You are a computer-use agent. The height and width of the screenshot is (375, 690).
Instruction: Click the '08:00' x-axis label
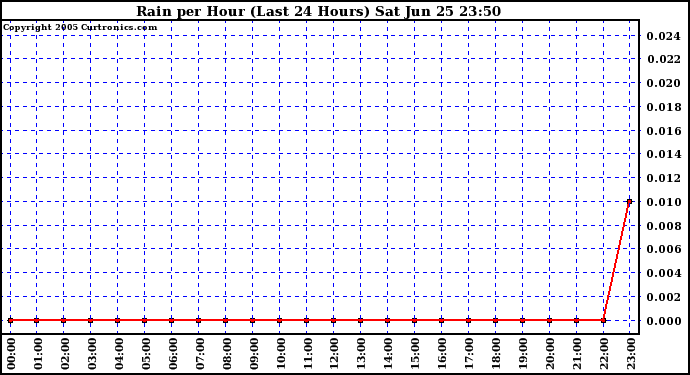point(227,353)
